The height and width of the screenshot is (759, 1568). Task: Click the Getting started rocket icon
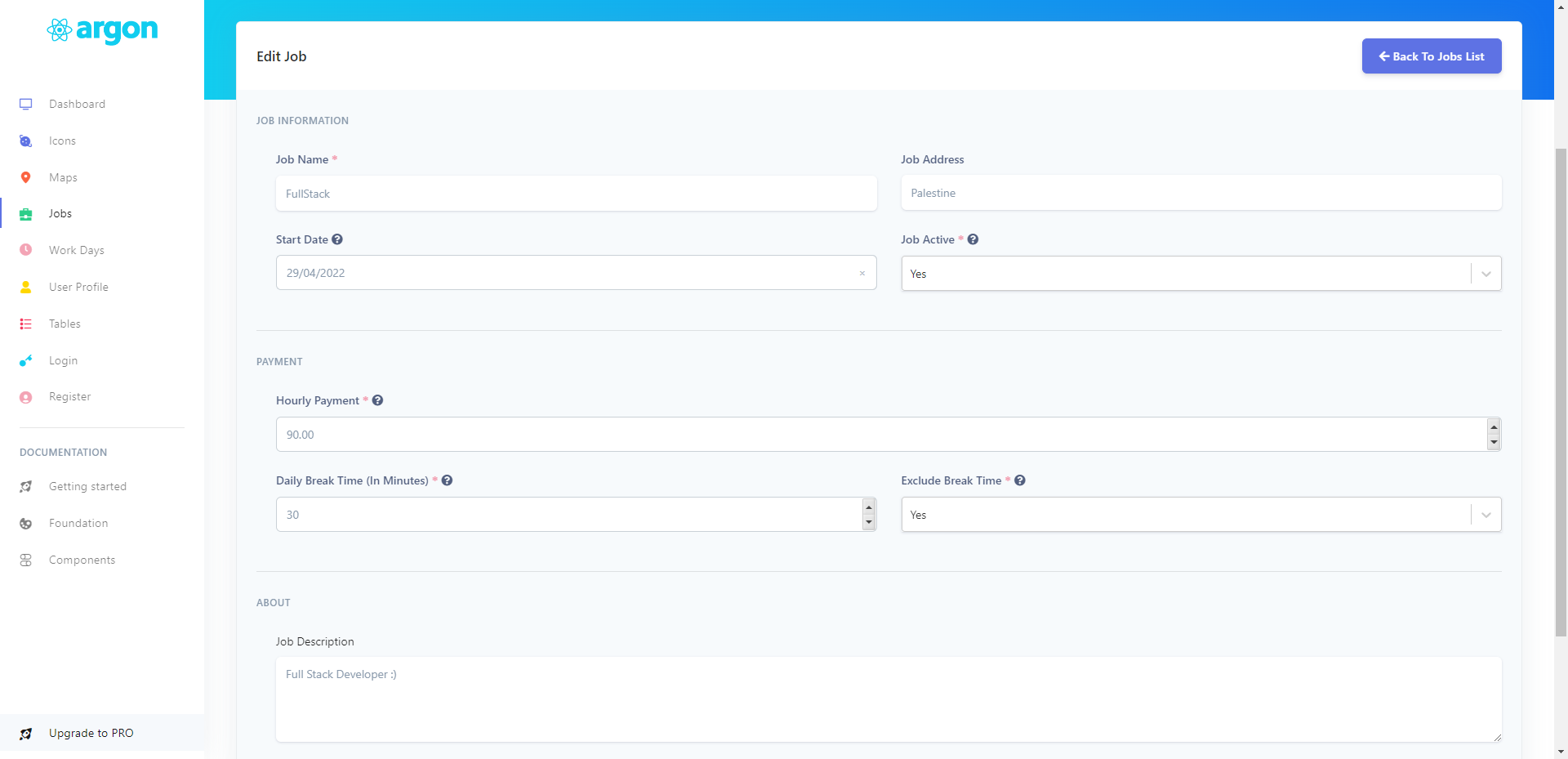(x=26, y=486)
